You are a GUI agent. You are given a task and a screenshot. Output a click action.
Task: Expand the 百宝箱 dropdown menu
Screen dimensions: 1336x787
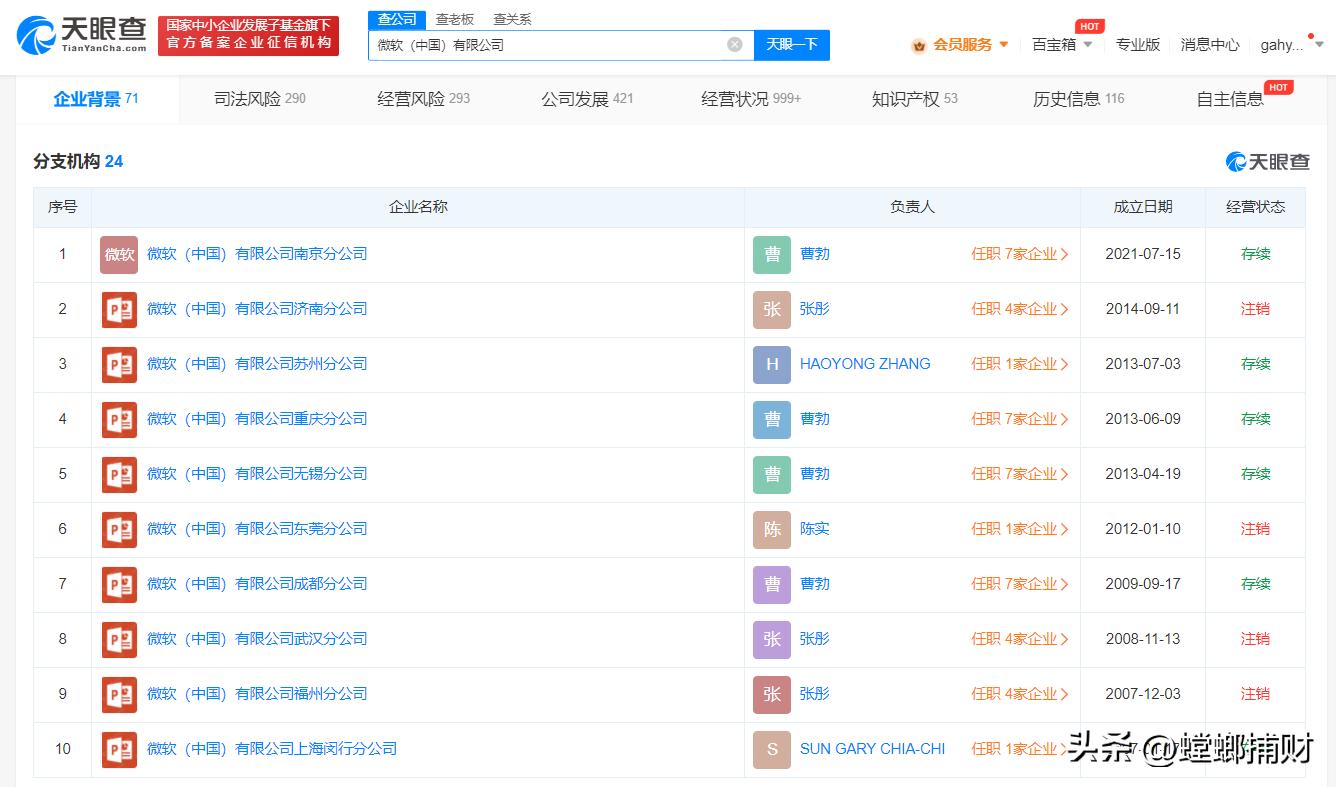(1060, 44)
